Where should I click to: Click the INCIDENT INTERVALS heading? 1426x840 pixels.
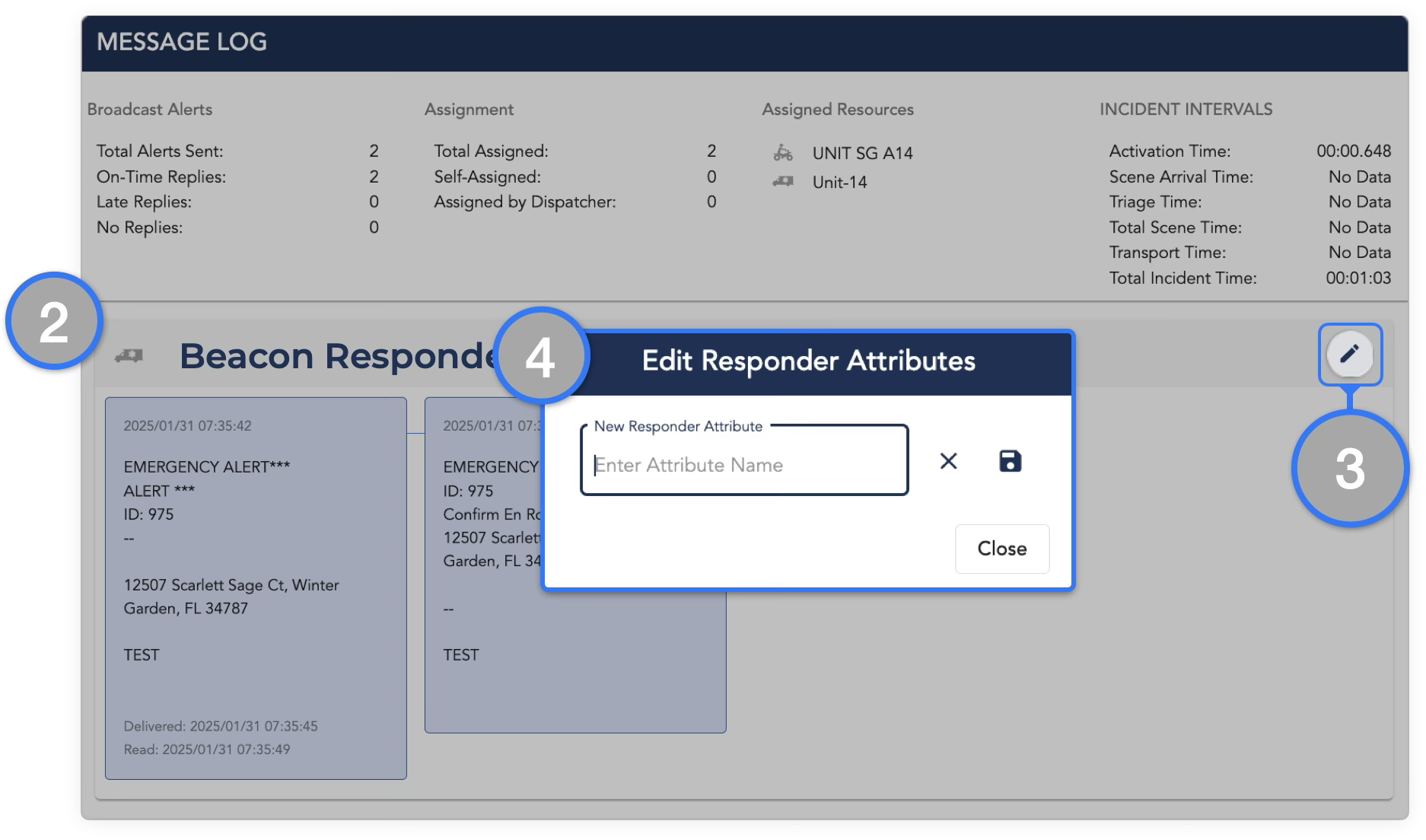(x=1186, y=109)
